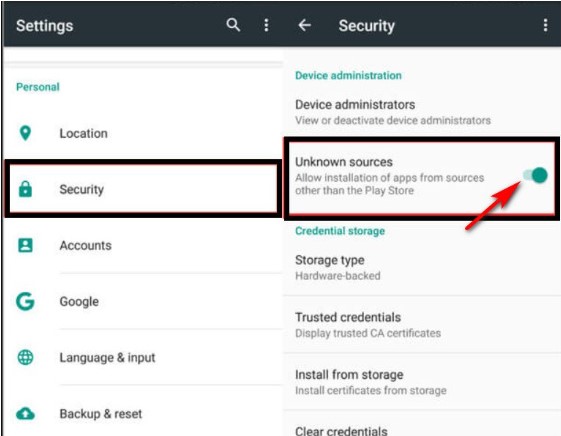Open the Location settings entry
Viewport: 561px width, 436px height.
coord(143,133)
